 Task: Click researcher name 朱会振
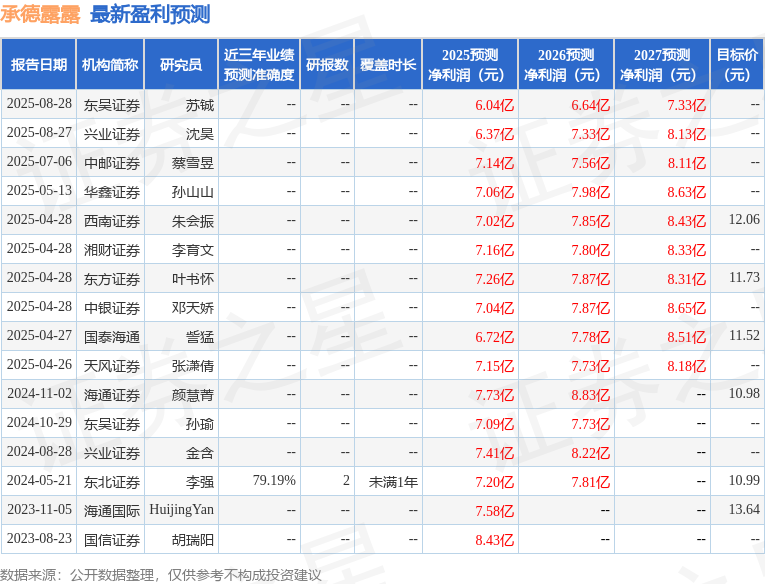click(x=193, y=221)
